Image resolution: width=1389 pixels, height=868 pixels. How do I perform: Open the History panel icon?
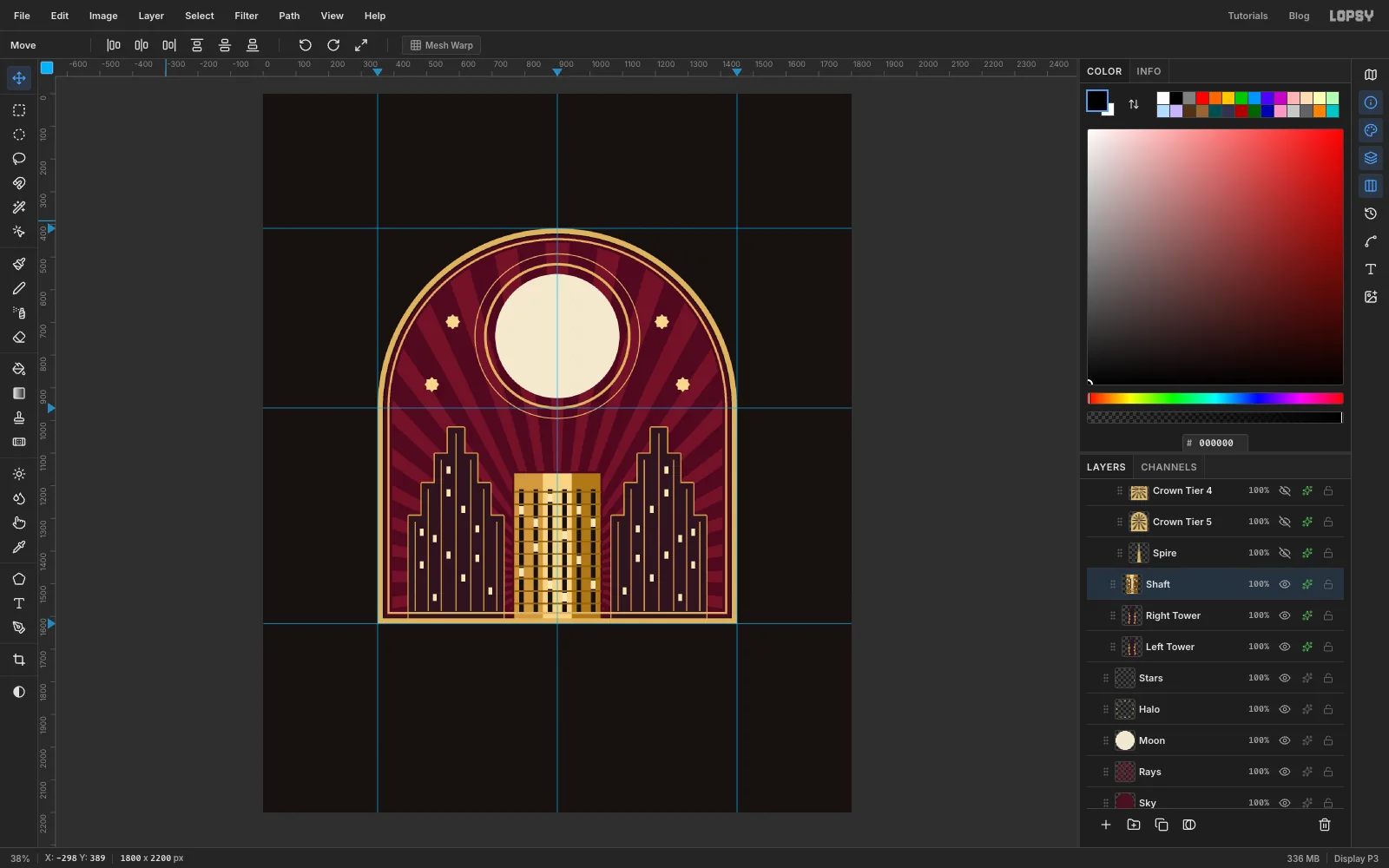(1371, 214)
